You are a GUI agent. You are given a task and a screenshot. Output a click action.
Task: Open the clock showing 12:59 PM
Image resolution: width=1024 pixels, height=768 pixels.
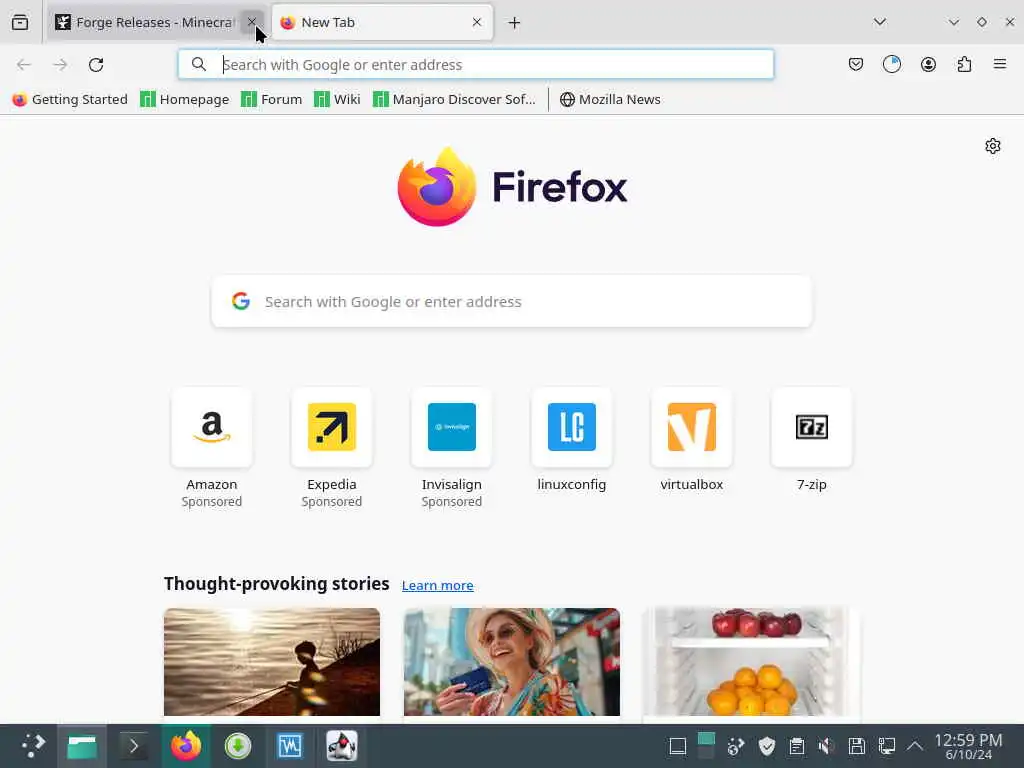[x=968, y=746]
